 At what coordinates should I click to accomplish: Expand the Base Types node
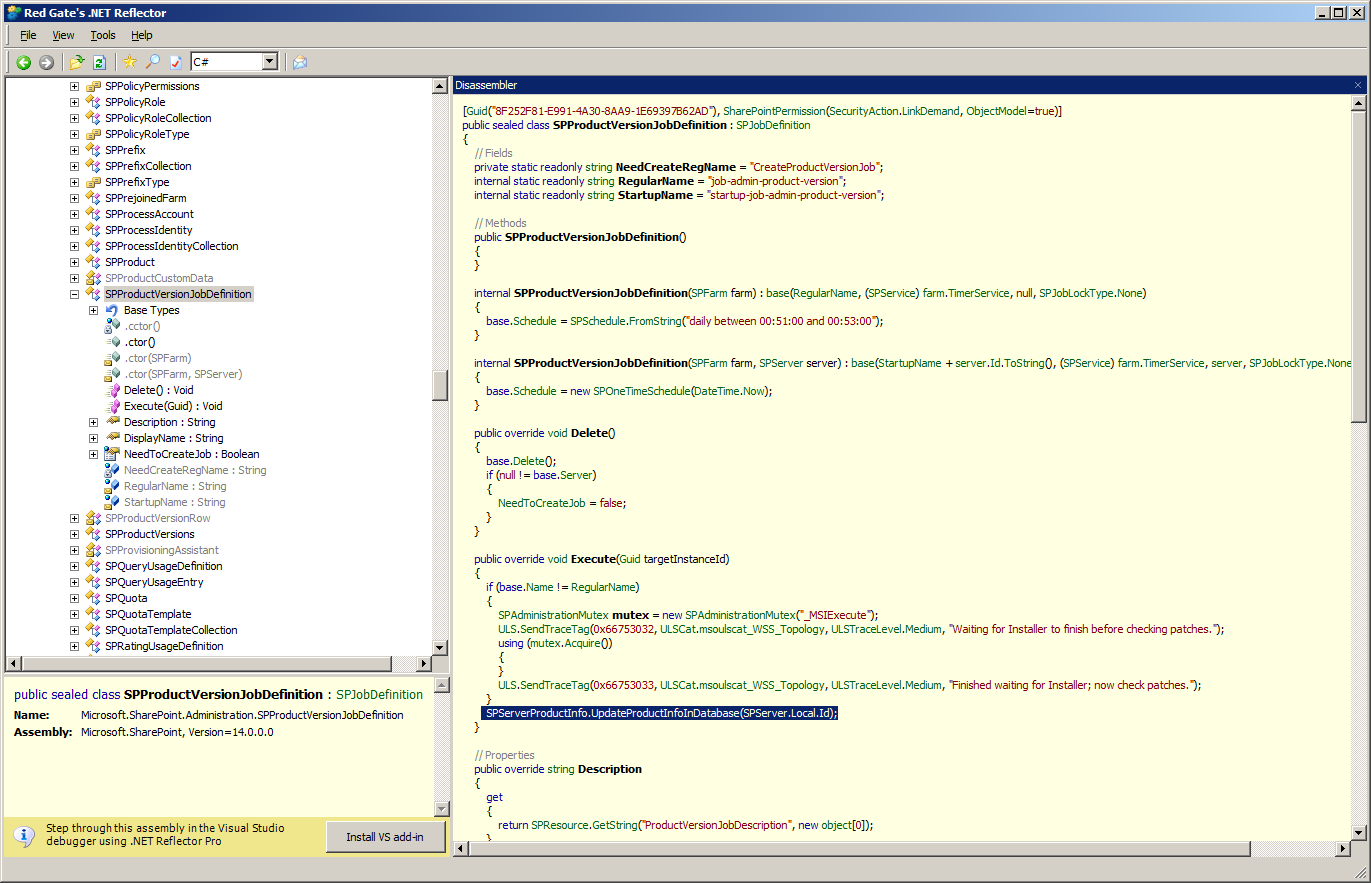tap(94, 310)
